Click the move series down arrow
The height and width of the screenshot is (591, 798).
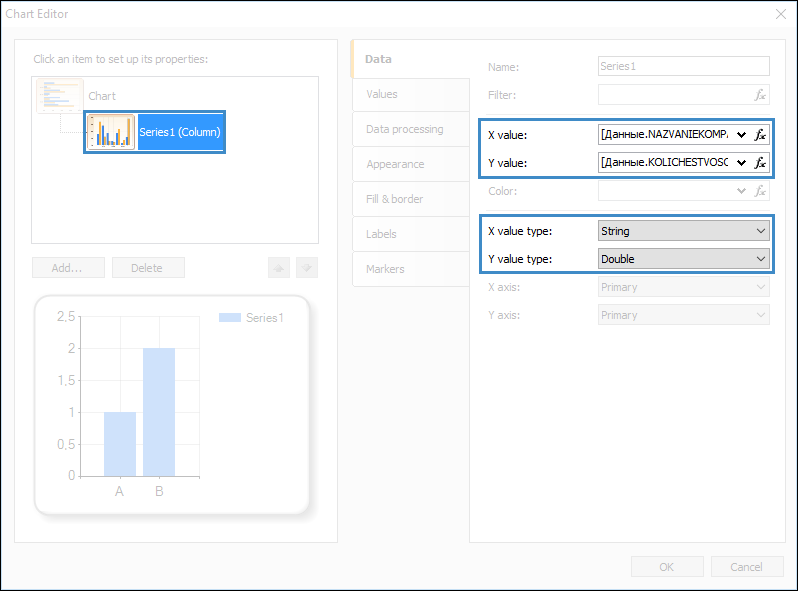tap(307, 268)
